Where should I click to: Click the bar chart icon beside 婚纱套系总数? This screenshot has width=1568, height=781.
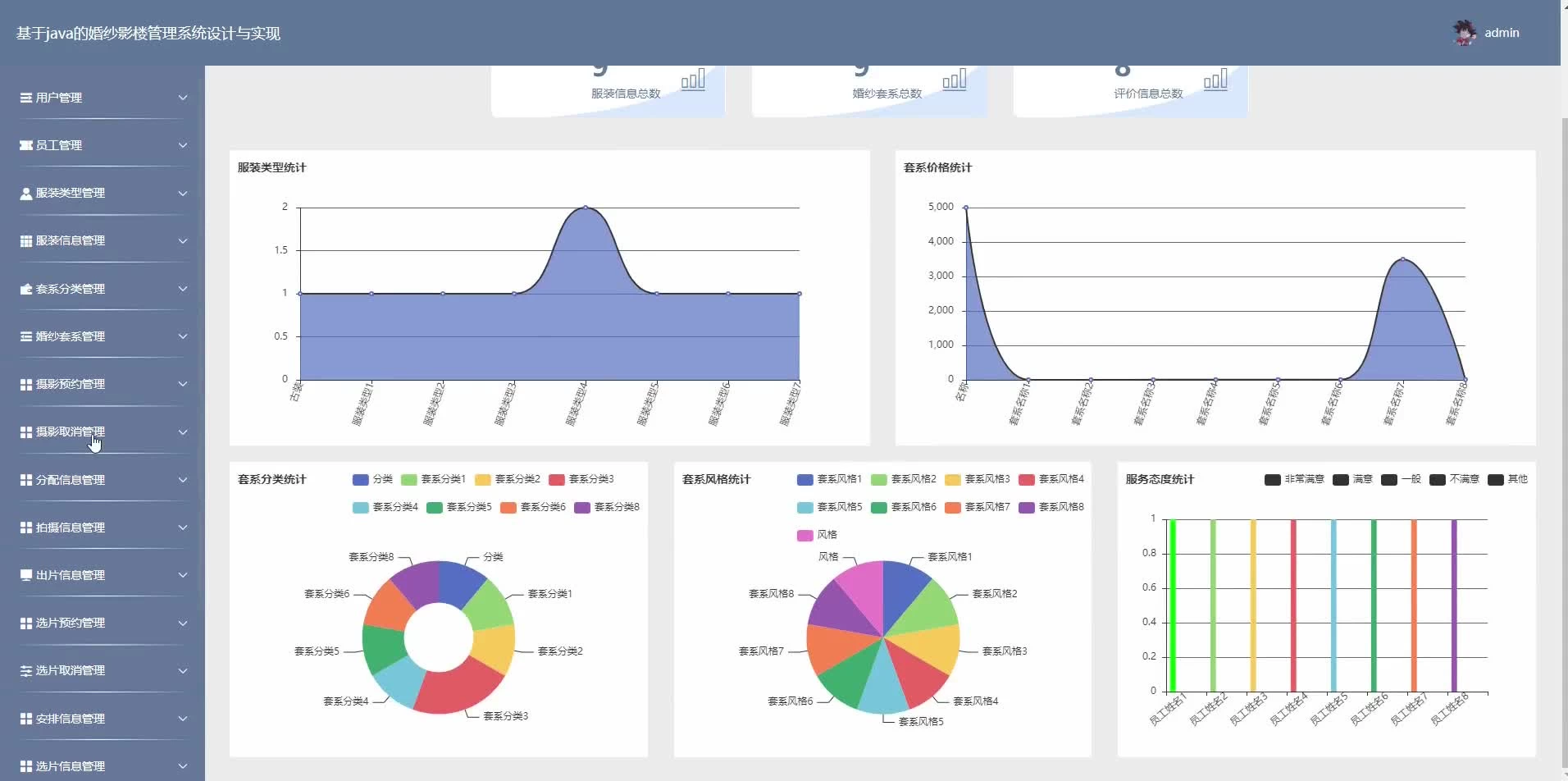pos(954,80)
